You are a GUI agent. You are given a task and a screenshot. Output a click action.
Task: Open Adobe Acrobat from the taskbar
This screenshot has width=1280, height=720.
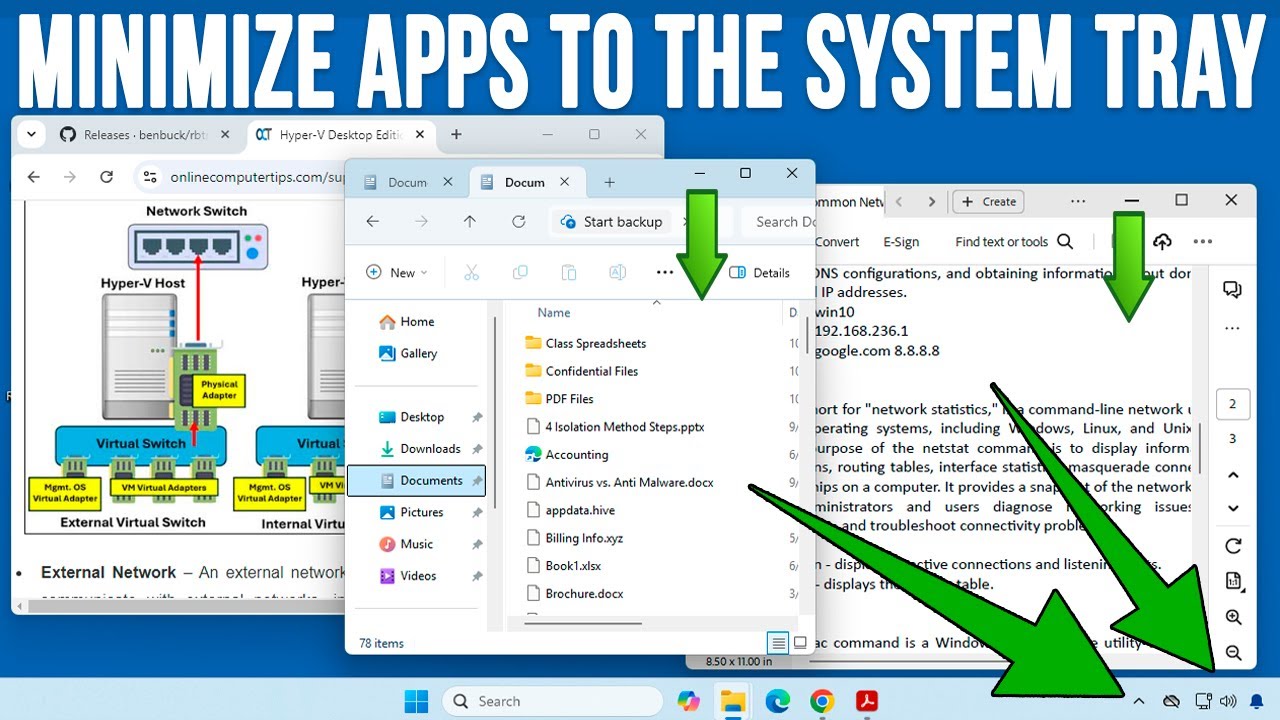tap(866, 701)
